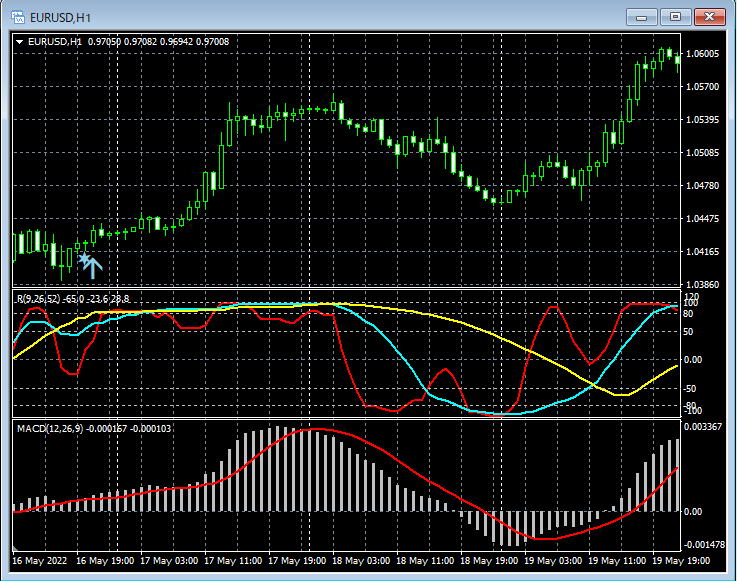Click the oscillator 50 level label

688,332
